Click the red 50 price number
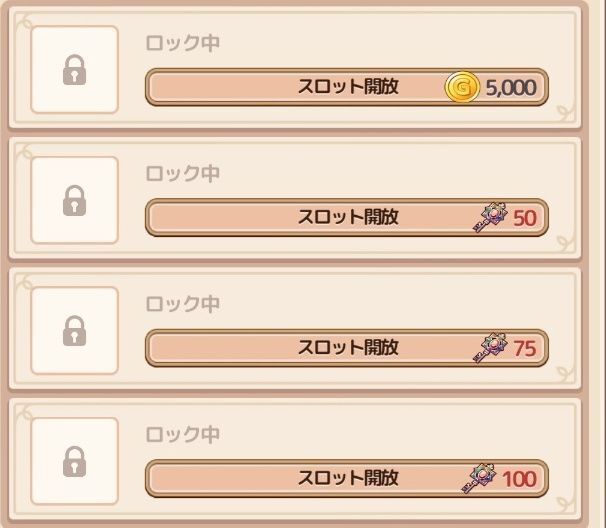The height and width of the screenshot is (528, 606). pyautogui.click(x=525, y=218)
